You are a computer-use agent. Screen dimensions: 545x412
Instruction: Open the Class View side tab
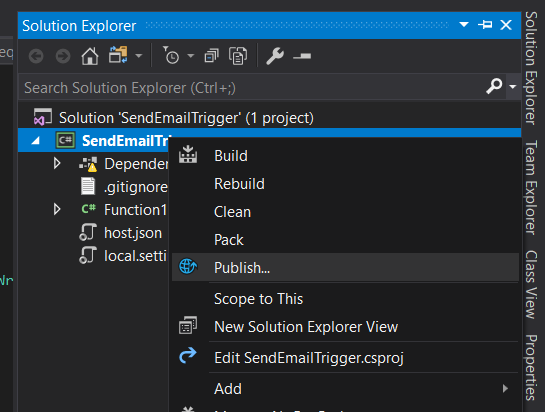pos(531,284)
